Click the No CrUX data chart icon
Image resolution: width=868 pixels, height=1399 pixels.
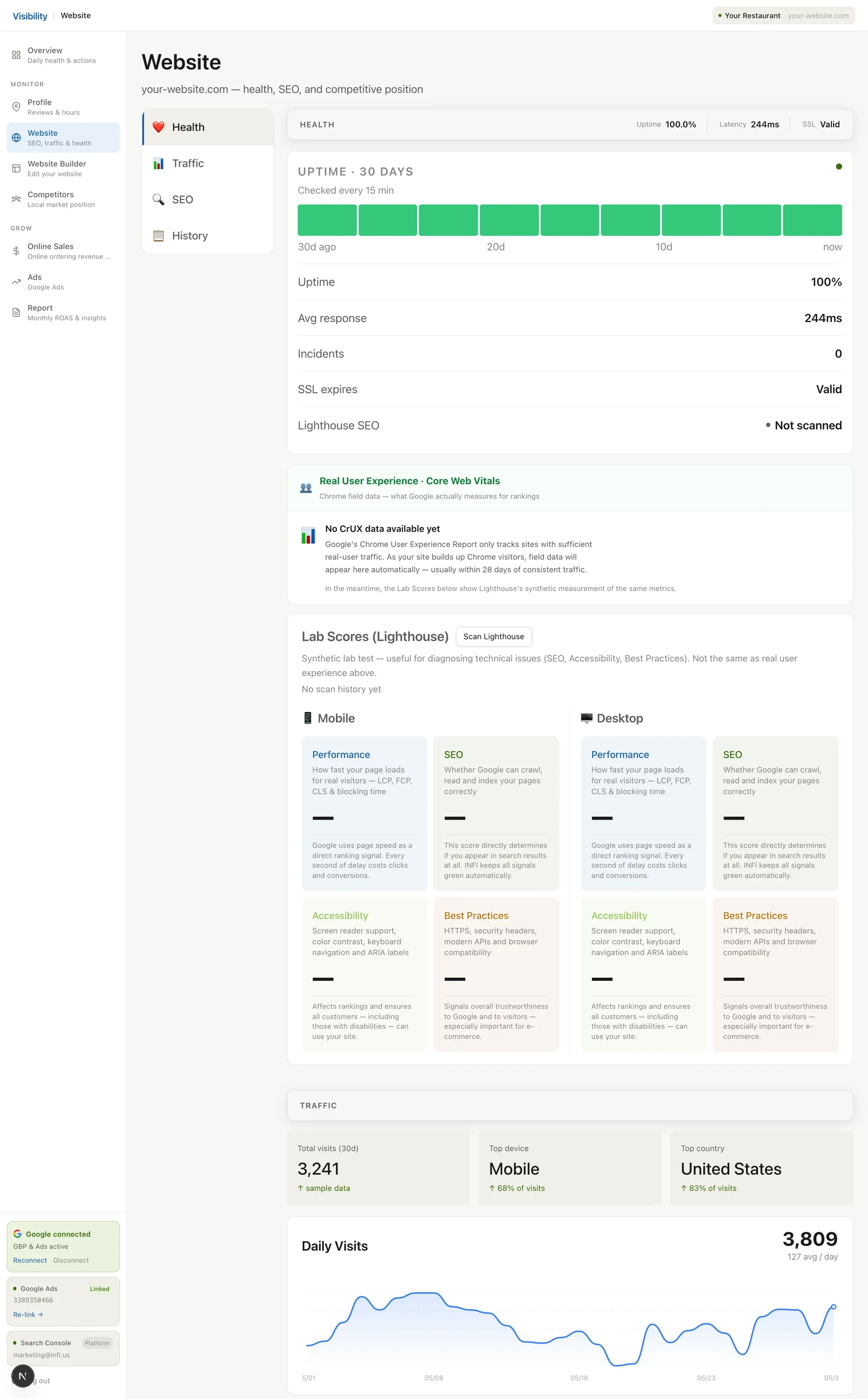308,535
